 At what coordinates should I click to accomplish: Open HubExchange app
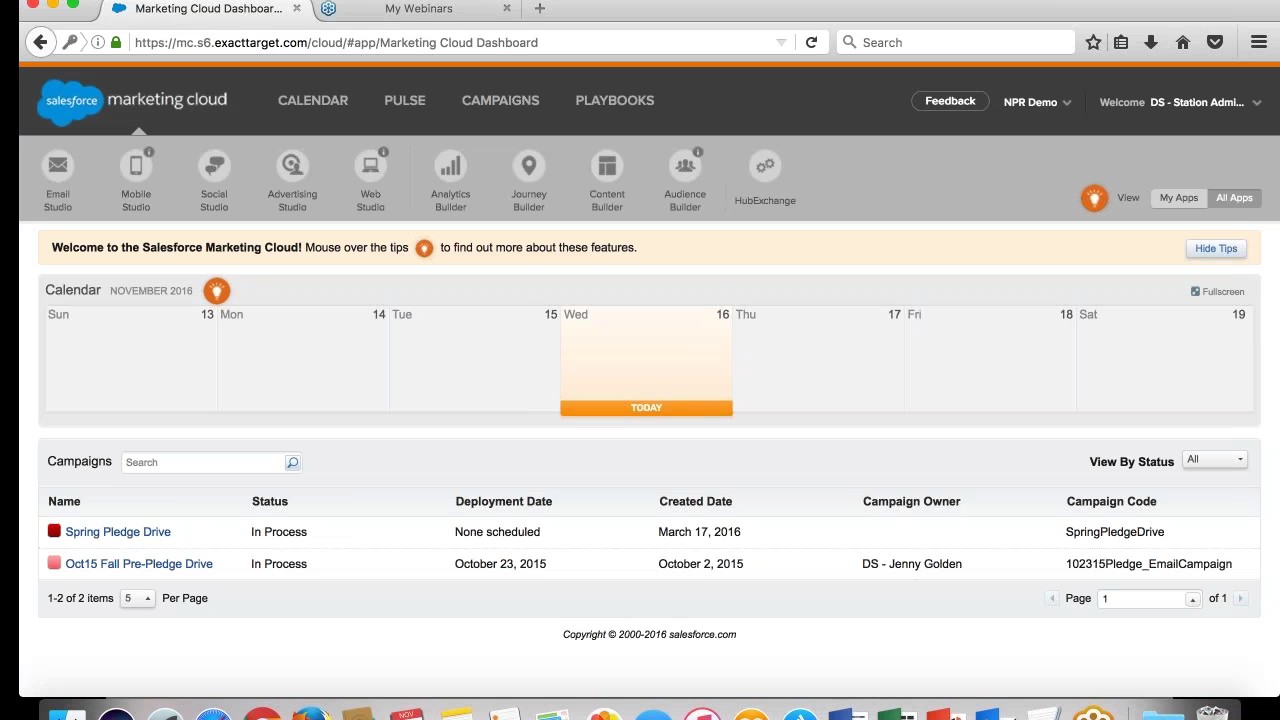[x=765, y=179]
